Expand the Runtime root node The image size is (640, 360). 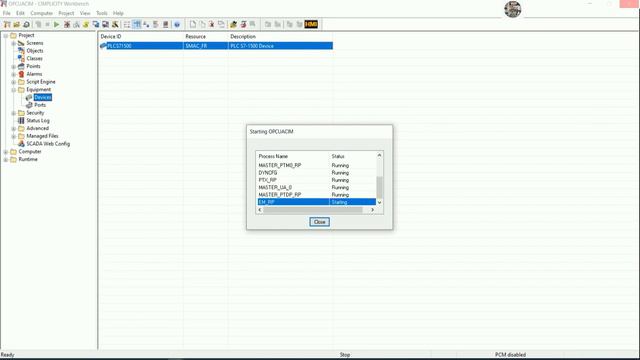pos(6,160)
